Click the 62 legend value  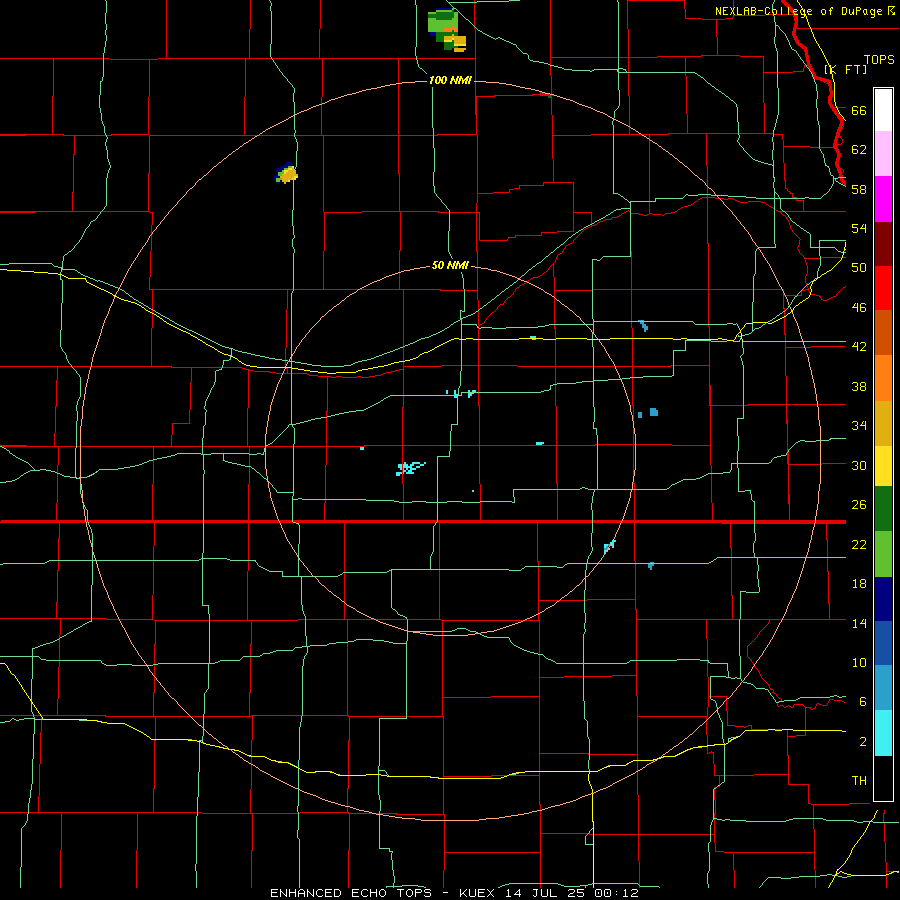tap(859, 150)
